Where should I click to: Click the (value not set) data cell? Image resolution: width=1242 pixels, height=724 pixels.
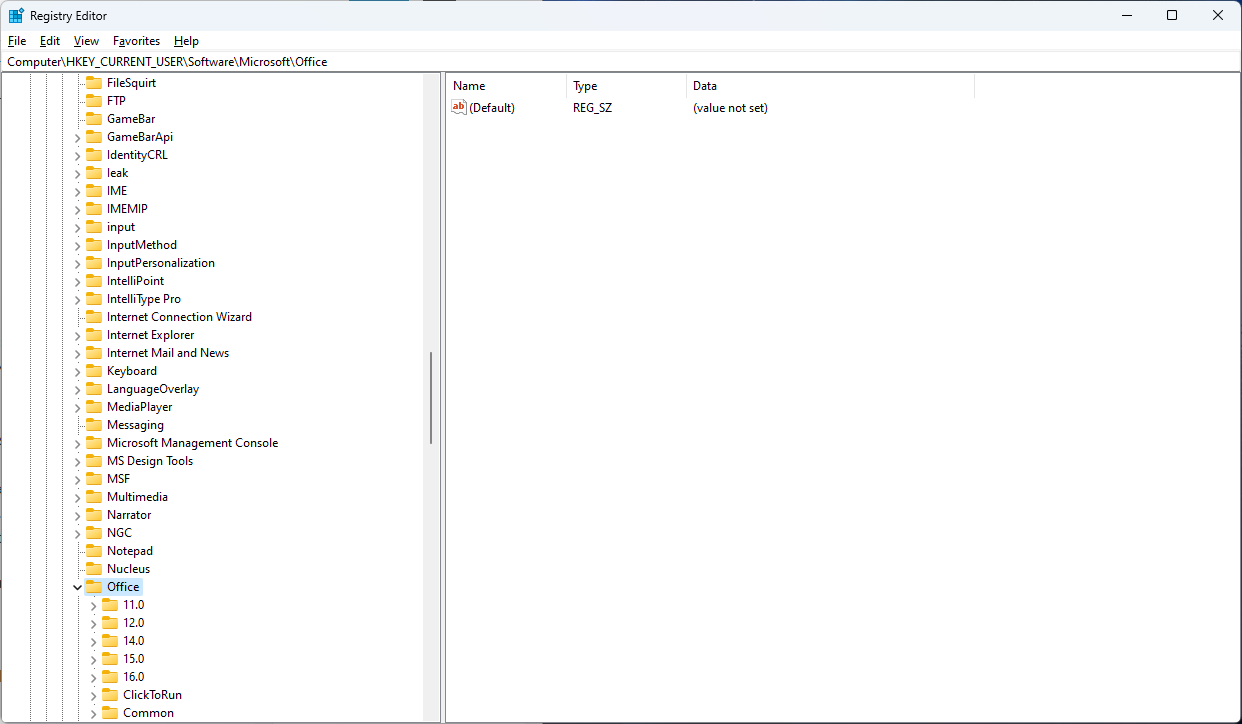[x=730, y=108]
